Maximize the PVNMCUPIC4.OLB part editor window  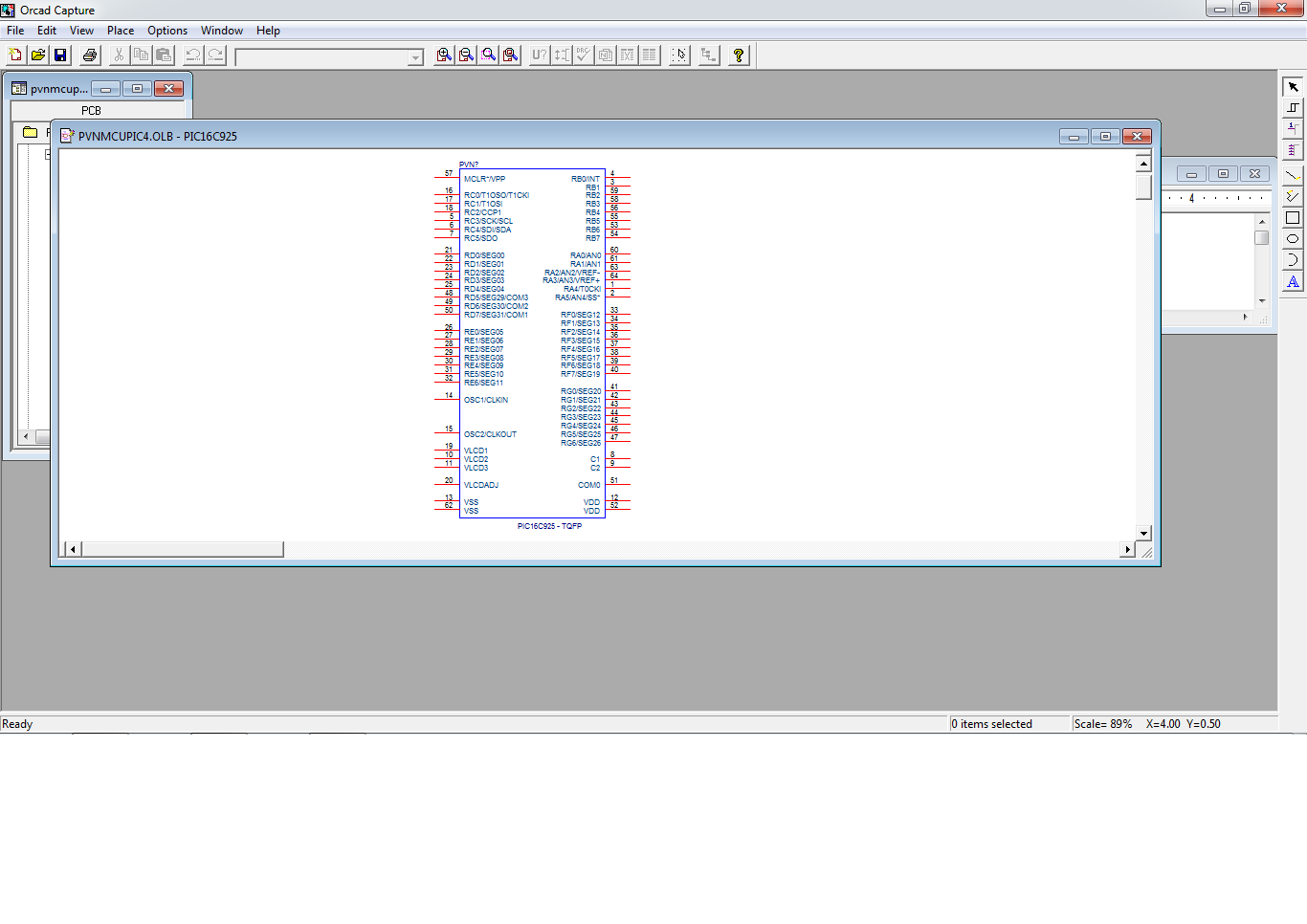(1105, 137)
